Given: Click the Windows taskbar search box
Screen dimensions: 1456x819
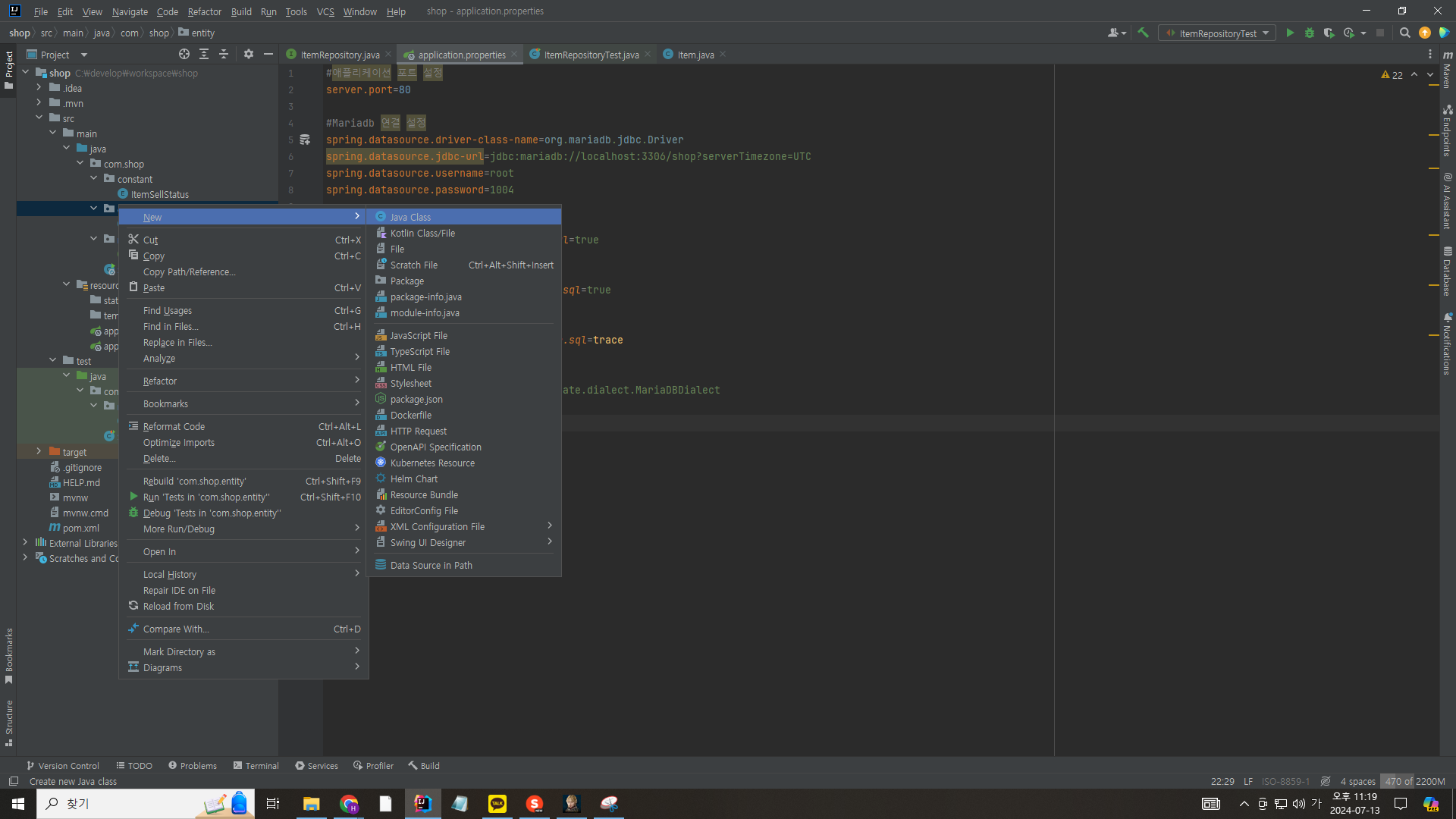Looking at the screenshot, I should [x=147, y=804].
